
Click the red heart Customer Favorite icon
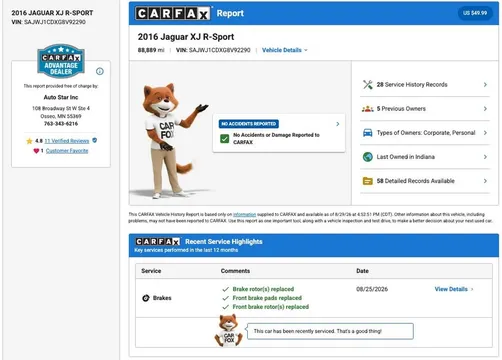click(x=36, y=151)
